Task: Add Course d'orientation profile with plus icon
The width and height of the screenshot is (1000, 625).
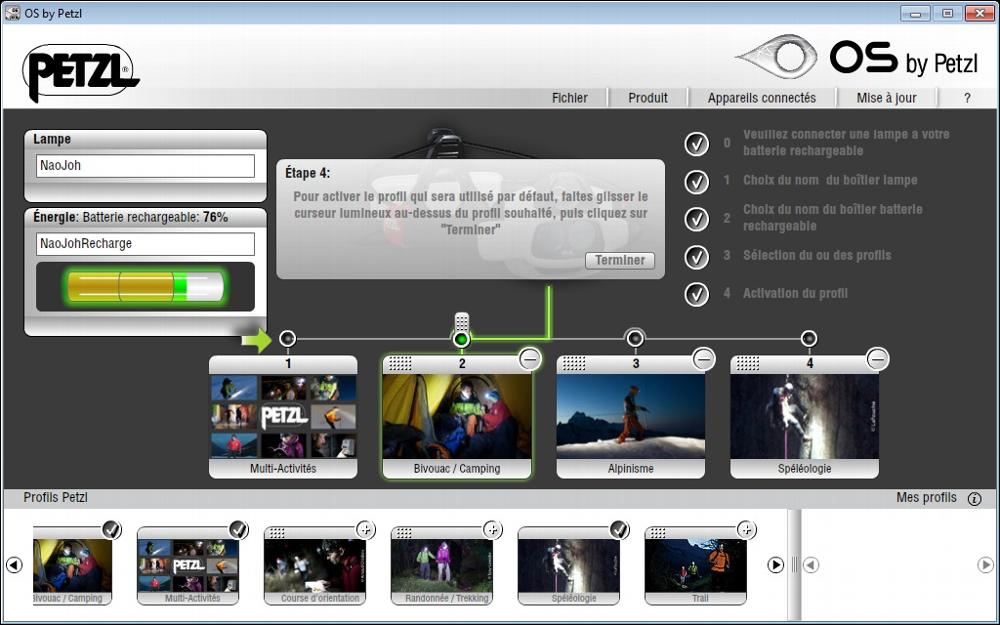Action: click(x=366, y=530)
